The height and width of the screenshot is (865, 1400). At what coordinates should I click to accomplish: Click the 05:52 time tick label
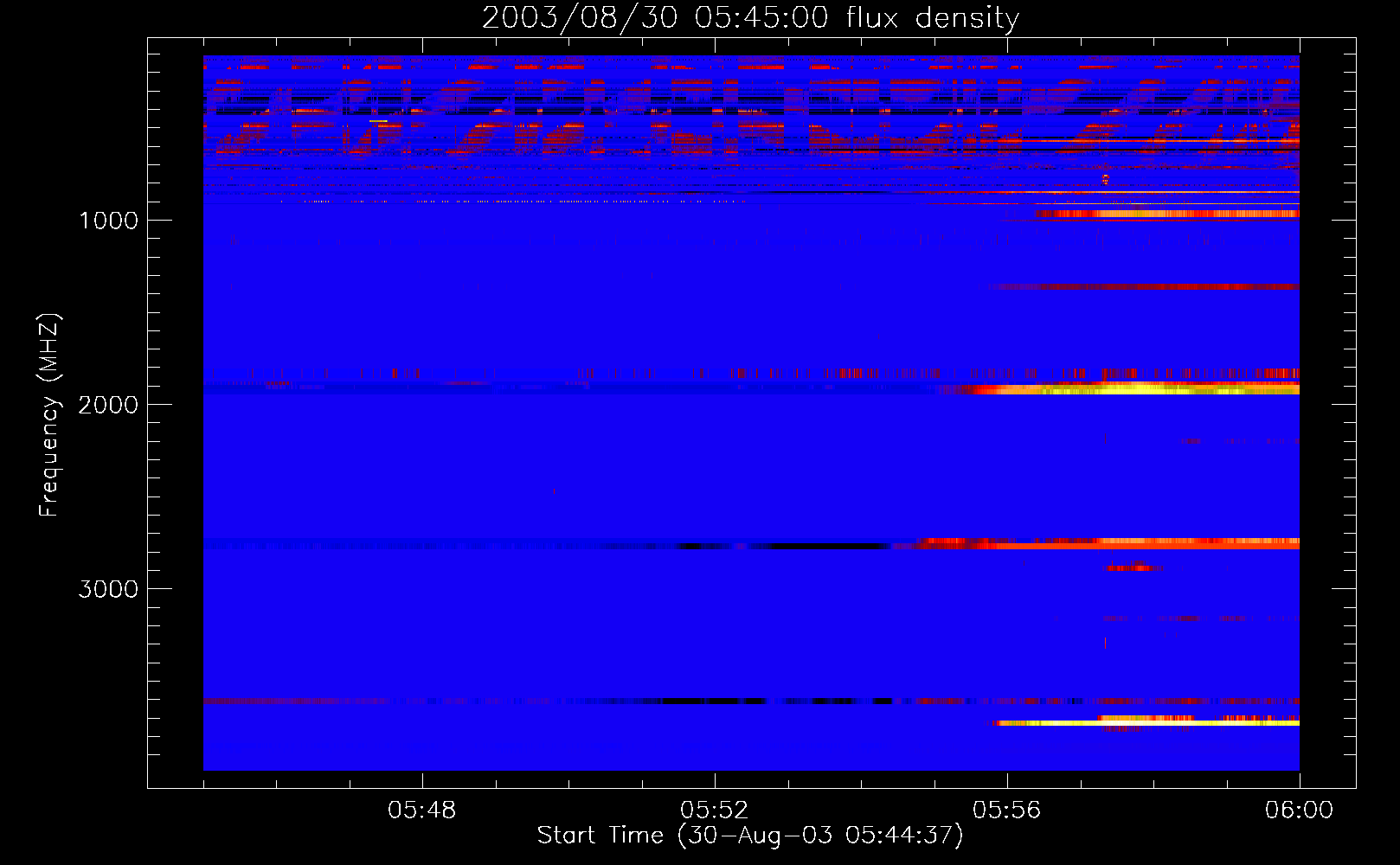click(714, 811)
